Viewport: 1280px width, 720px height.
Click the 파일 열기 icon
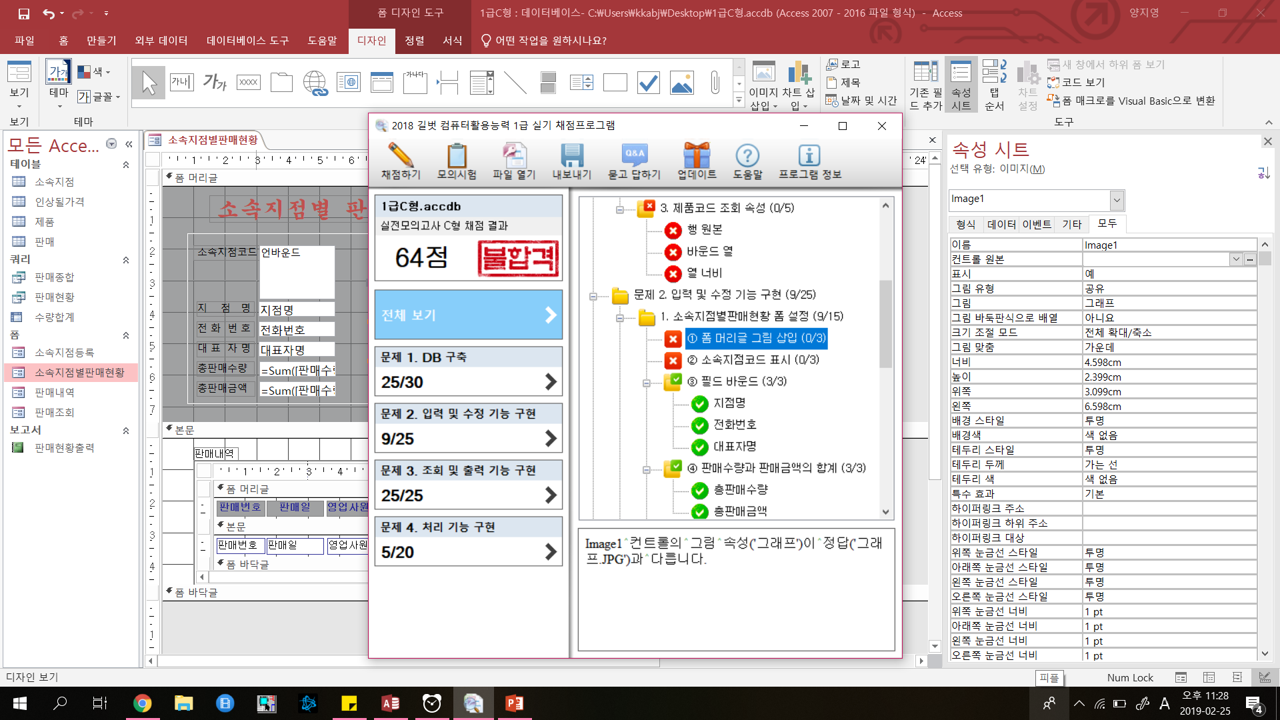pyautogui.click(x=514, y=158)
